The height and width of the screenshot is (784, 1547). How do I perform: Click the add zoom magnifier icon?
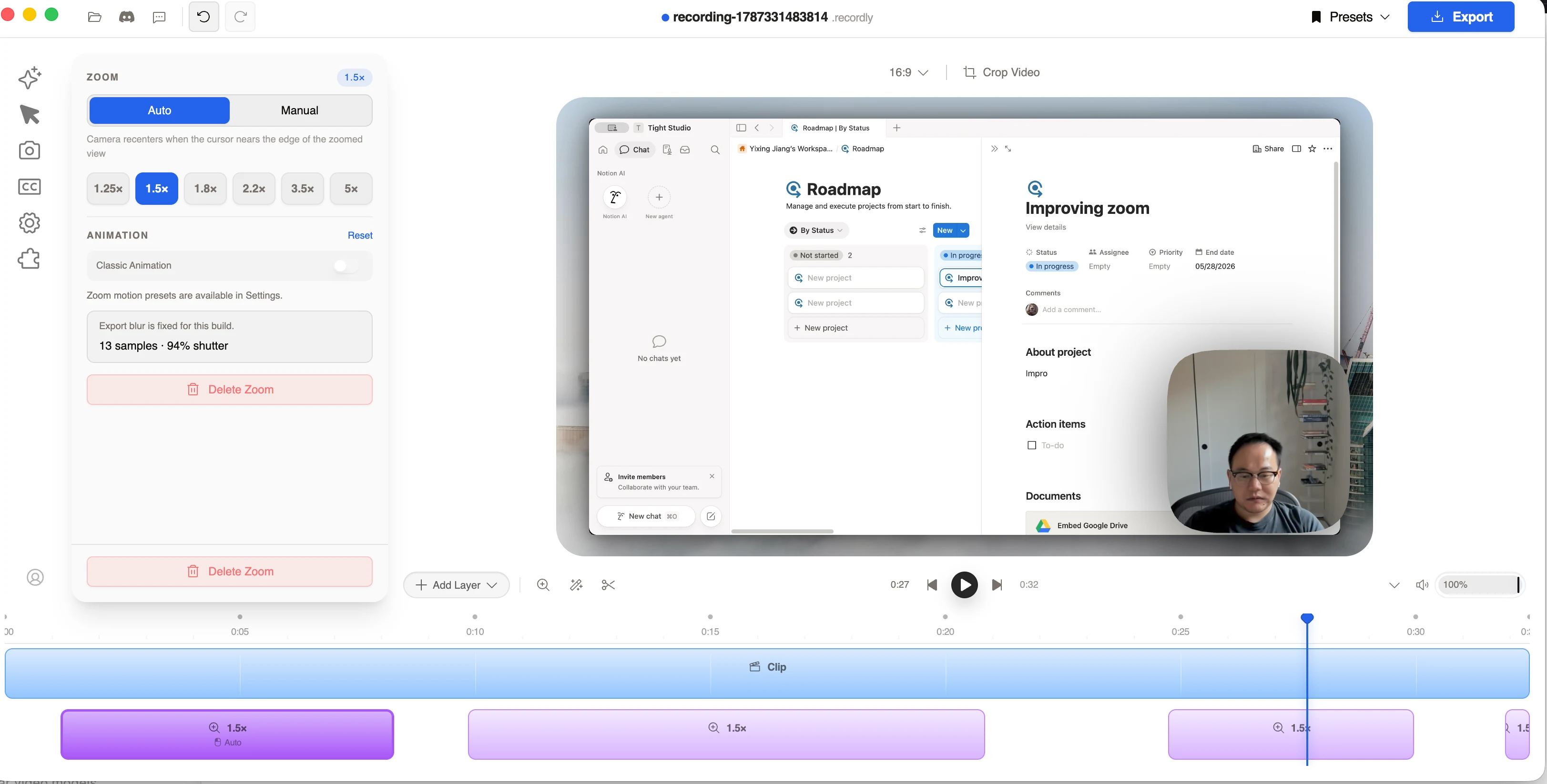pyautogui.click(x=543, y=585)
